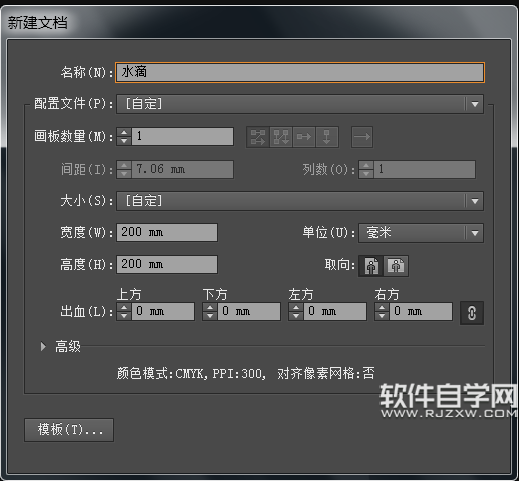The height and width of the screenshot is (481, 519).
Task: Toggle the bleed link chain icon
Action: click(x=472, y=313)
